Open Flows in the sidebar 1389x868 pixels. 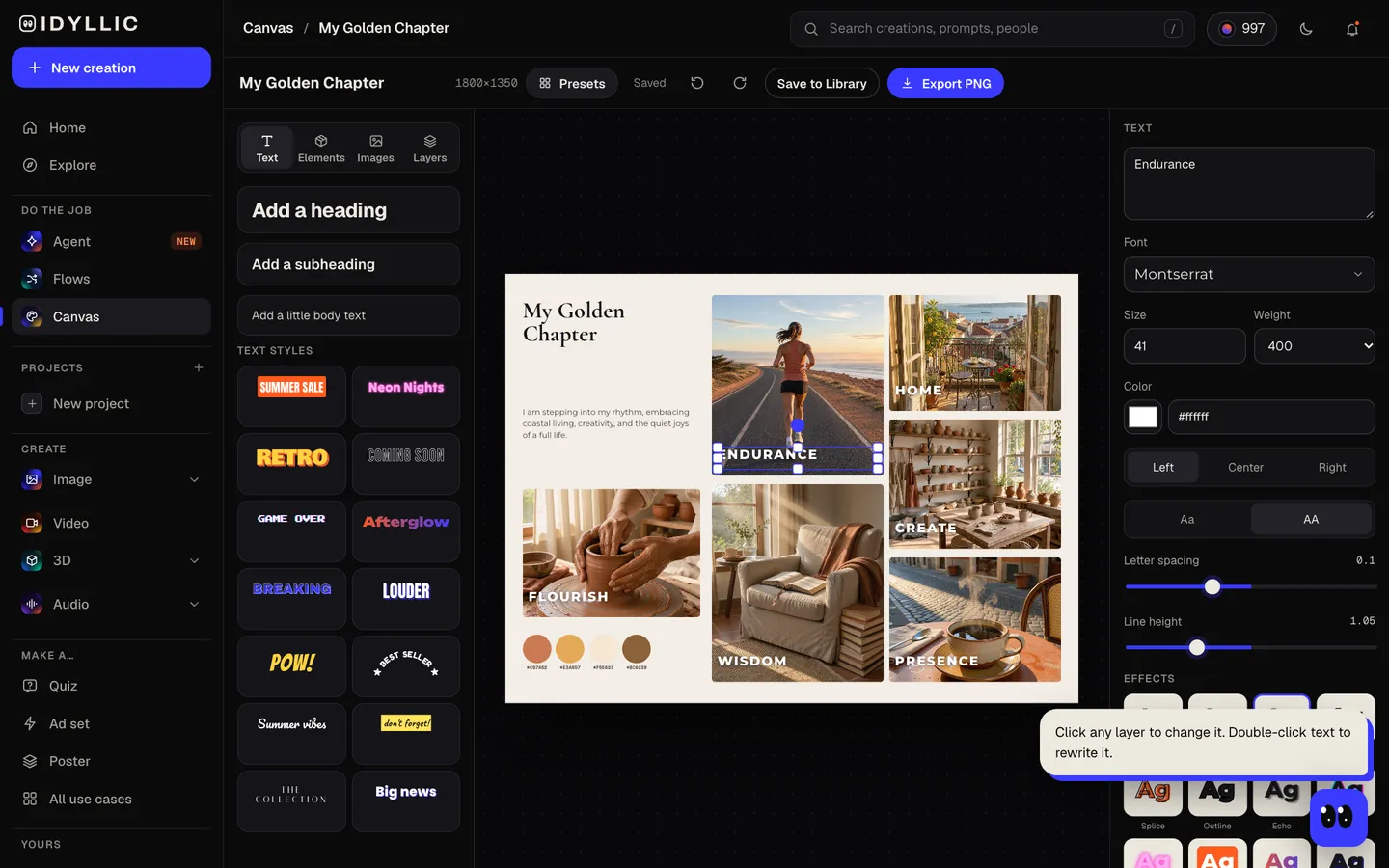(111, 279)
